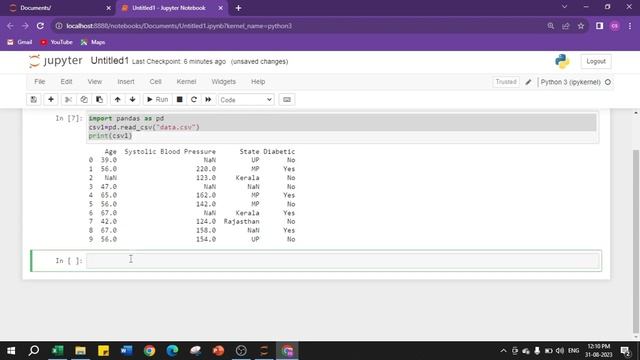Toggle the browser side panel

coord(599,26)
